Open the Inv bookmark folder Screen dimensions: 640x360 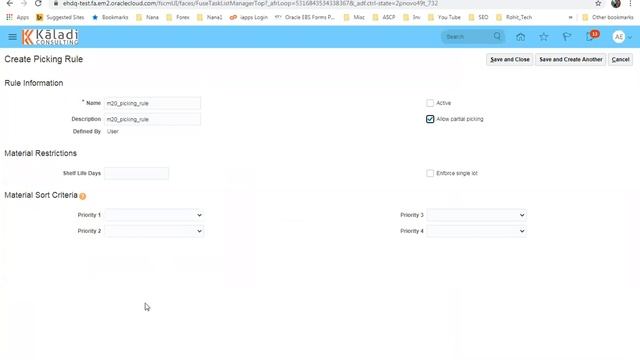411,18
